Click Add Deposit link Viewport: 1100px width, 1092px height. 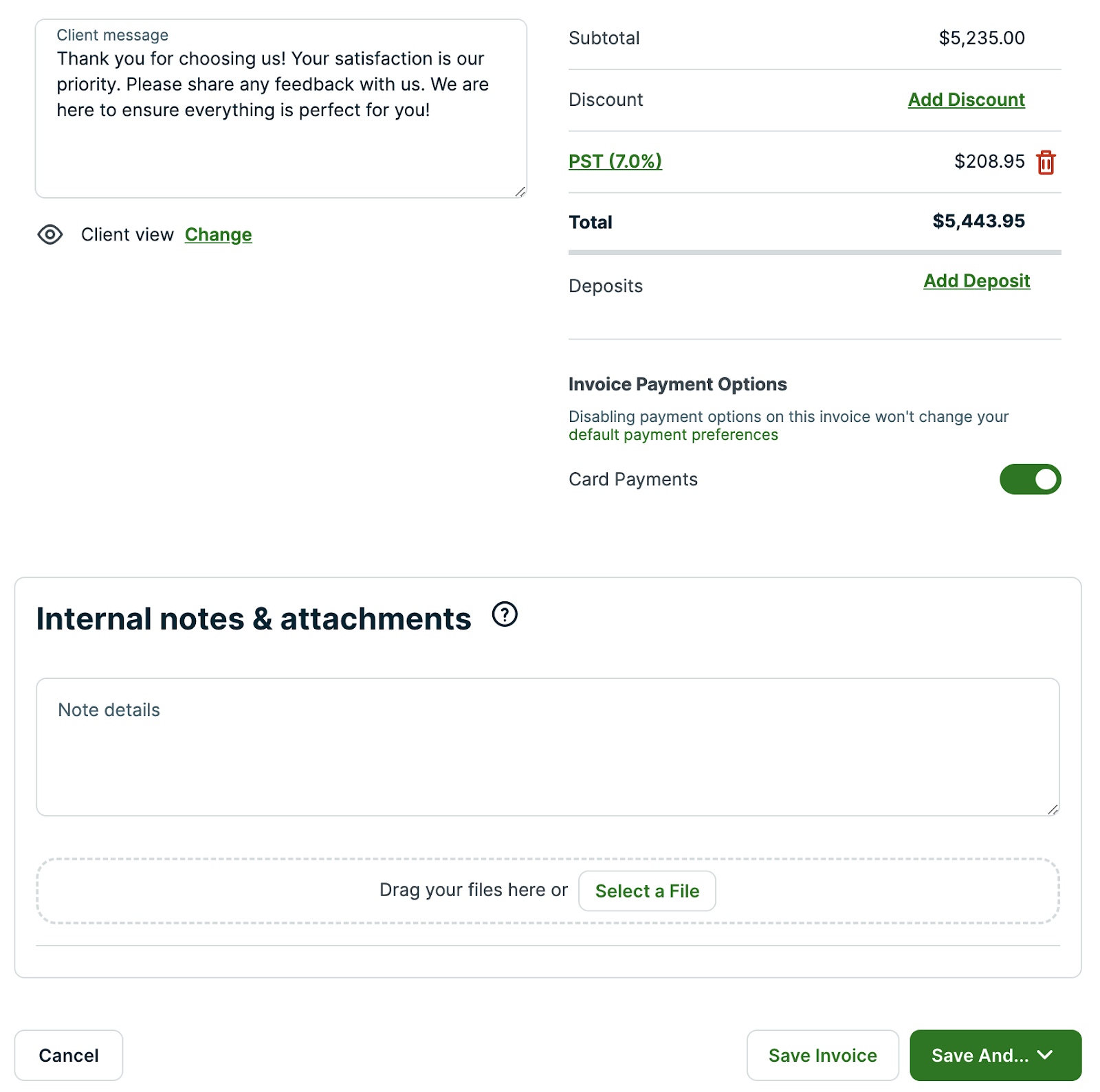point(976,281)
